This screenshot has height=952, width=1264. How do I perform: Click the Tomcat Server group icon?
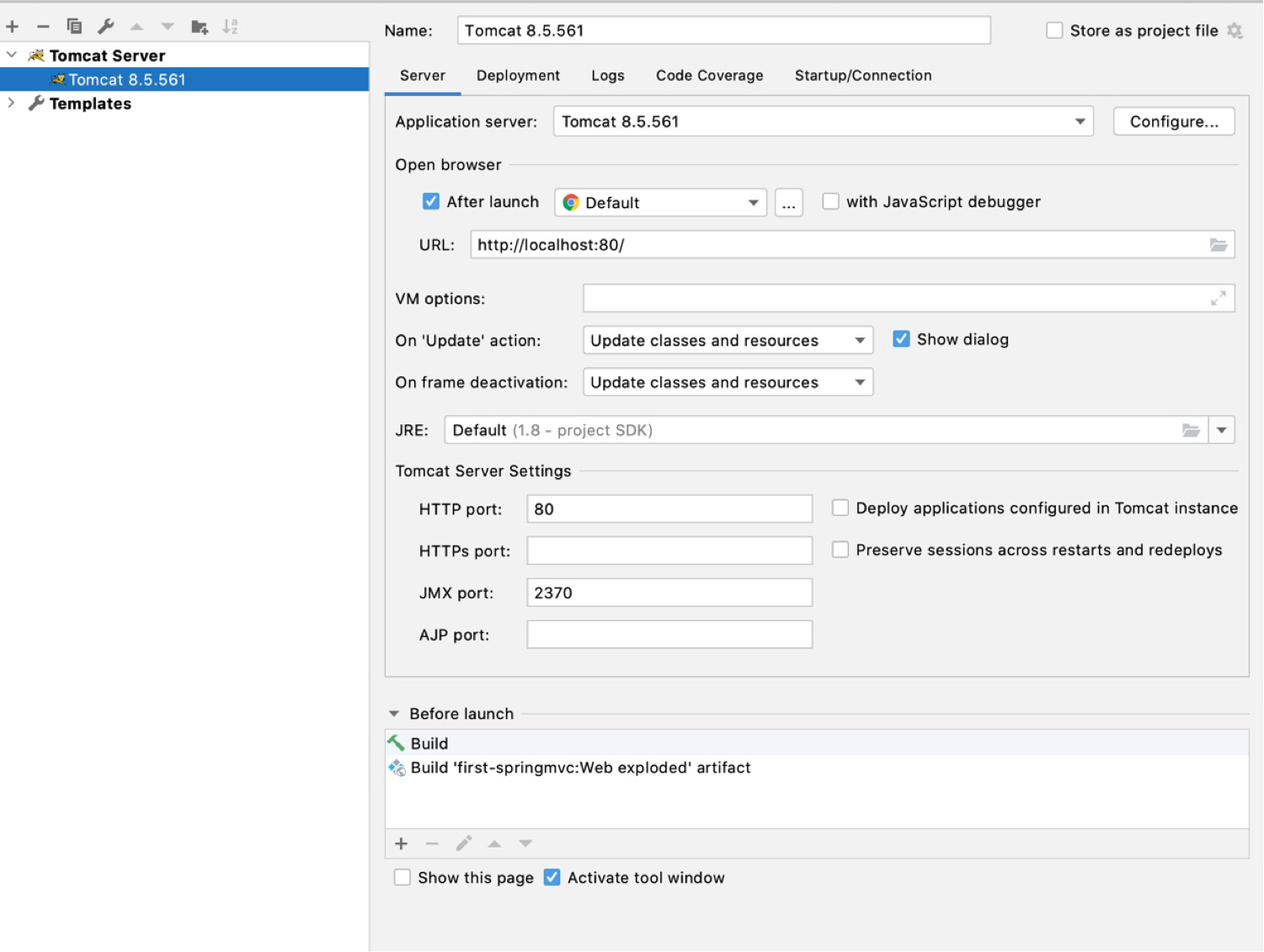point(36,56)
